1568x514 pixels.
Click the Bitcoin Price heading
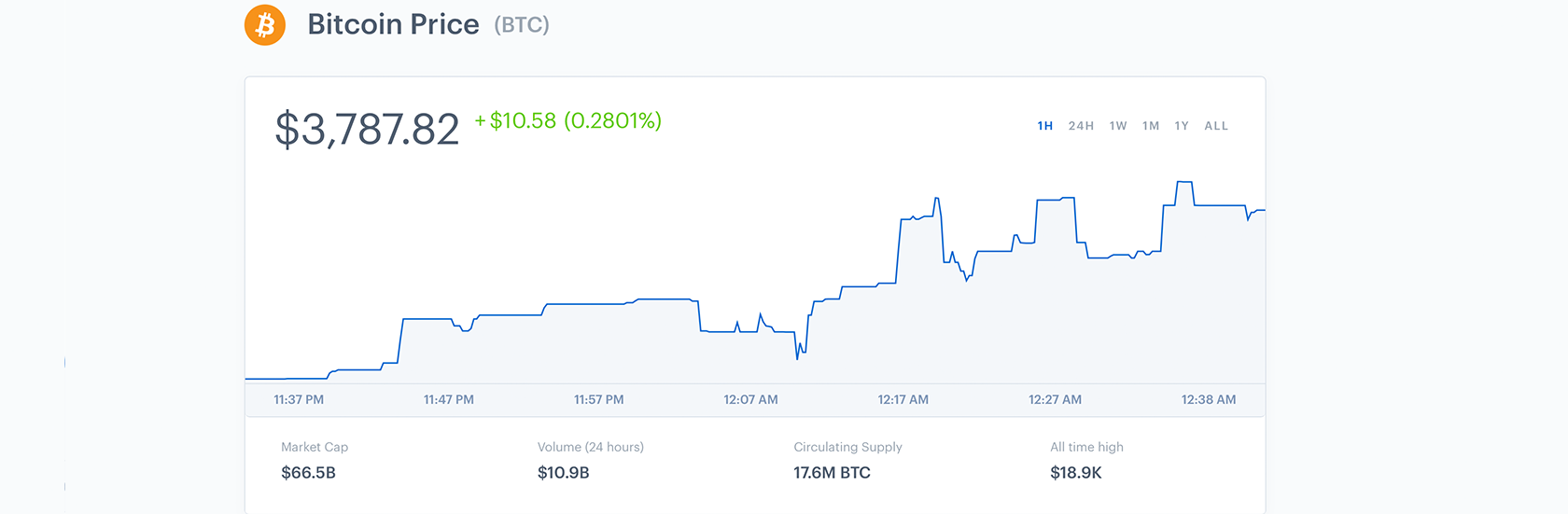pyautogui.click(x=393, y=24)
